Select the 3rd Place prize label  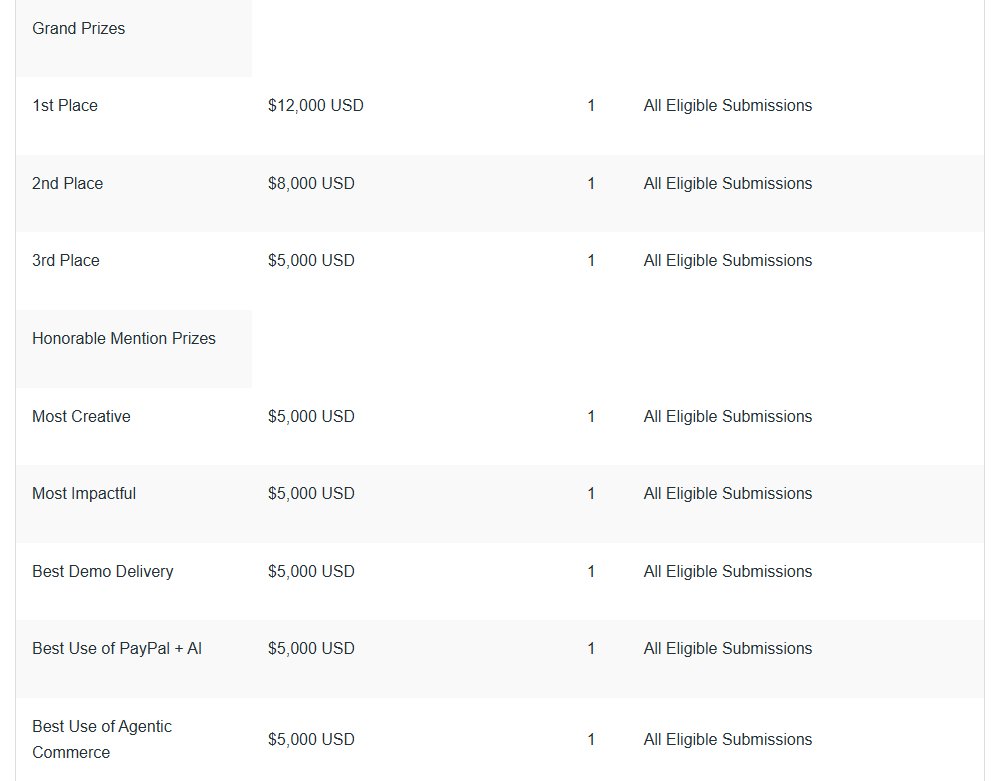tap(66, 261)
